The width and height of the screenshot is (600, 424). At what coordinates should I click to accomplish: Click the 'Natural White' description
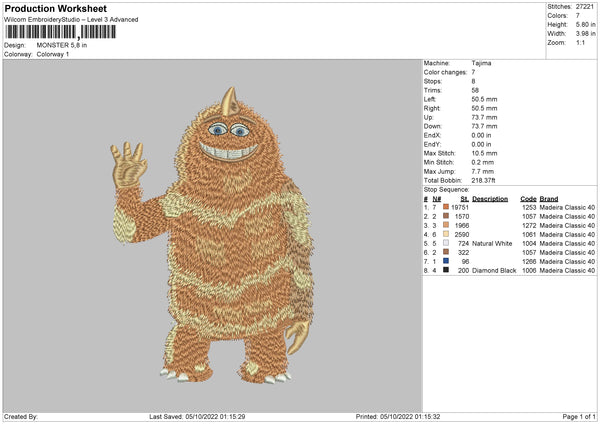492,243
